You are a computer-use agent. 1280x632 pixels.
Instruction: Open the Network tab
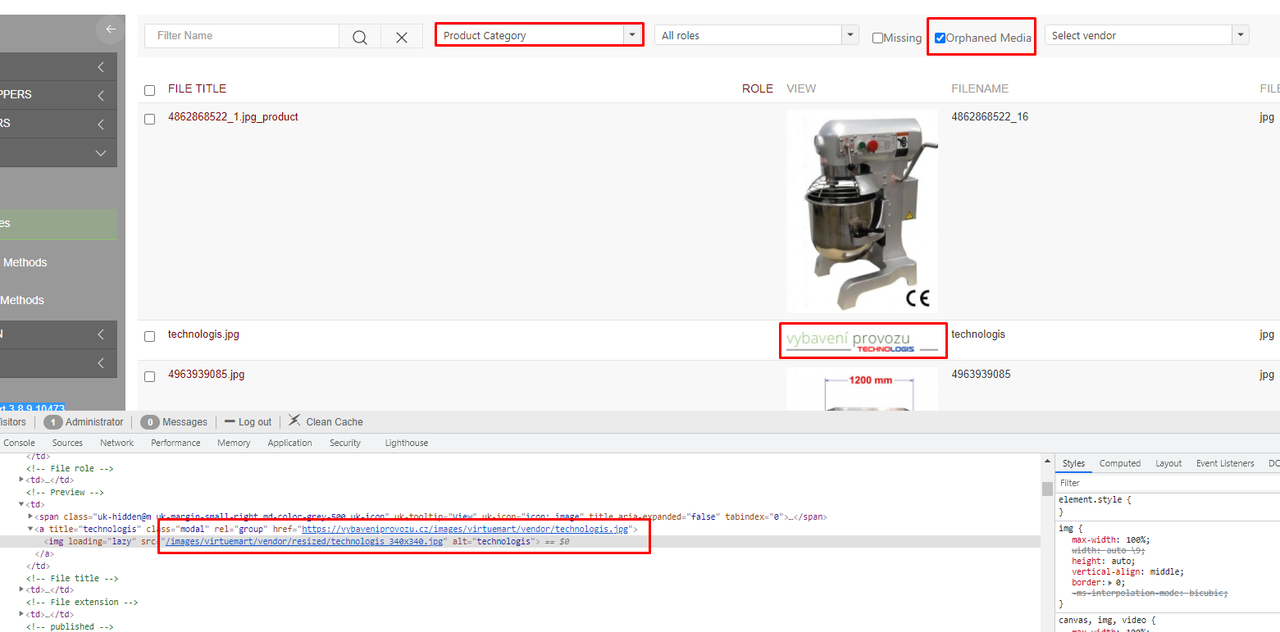[x=117, y=443]
